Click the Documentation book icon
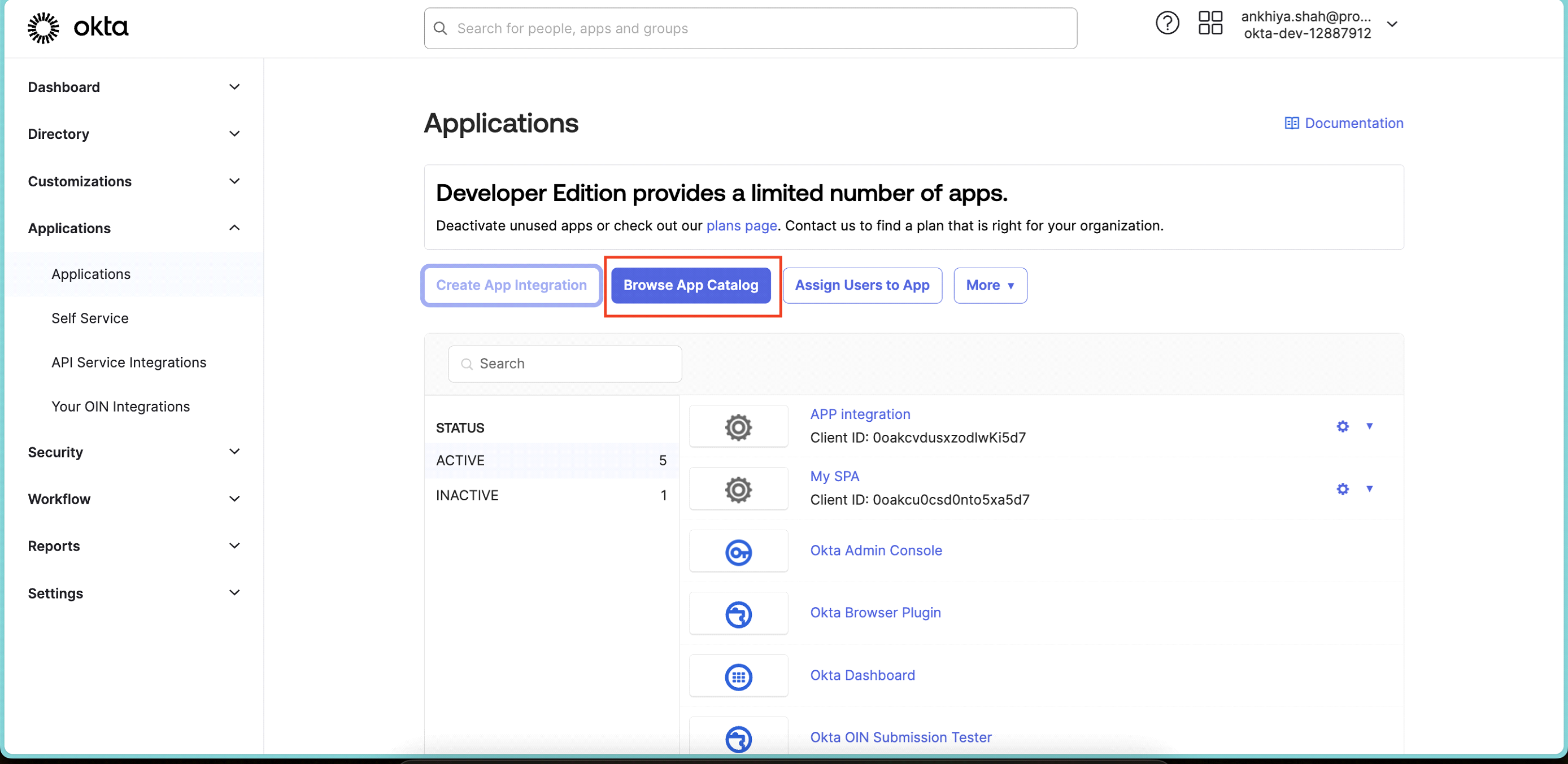Image resolution: width=1568 pixels, height=764 pixels. click(1291, 124)
